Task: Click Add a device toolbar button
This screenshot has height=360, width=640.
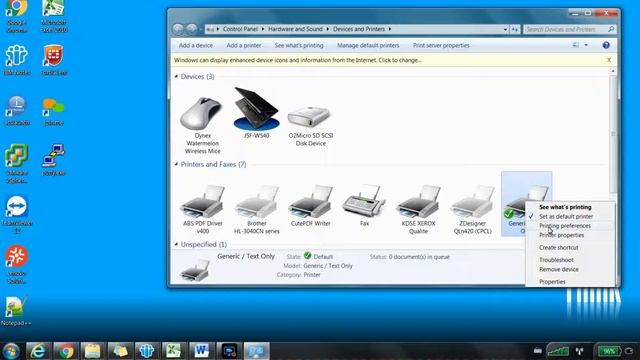Action: pos(196,45)
